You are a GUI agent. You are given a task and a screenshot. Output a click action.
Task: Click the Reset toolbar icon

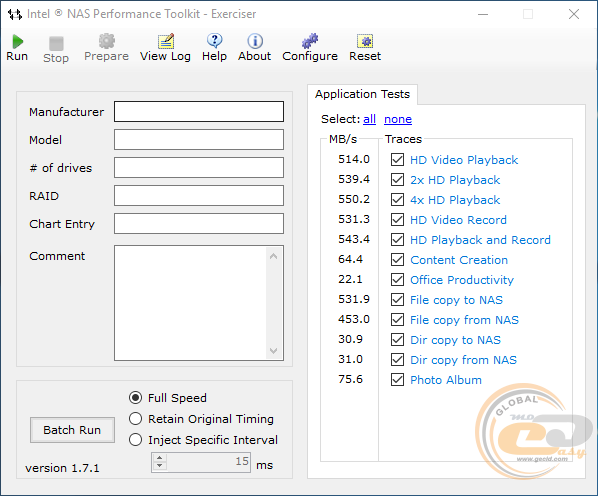point(365,41)
